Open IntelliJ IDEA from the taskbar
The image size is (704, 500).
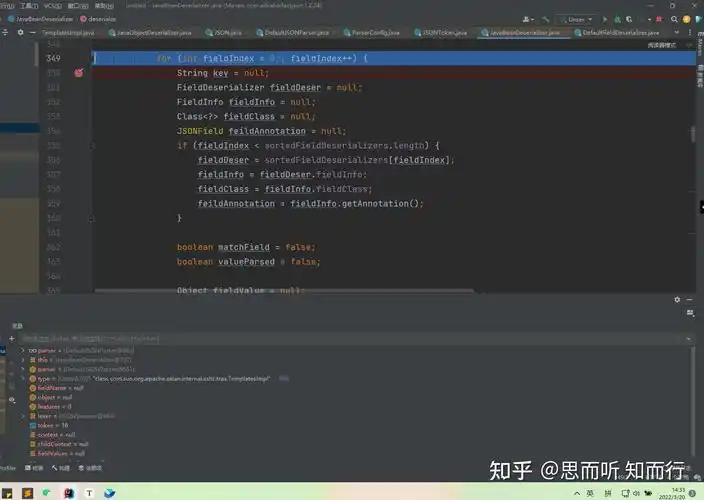coord(69,493)
